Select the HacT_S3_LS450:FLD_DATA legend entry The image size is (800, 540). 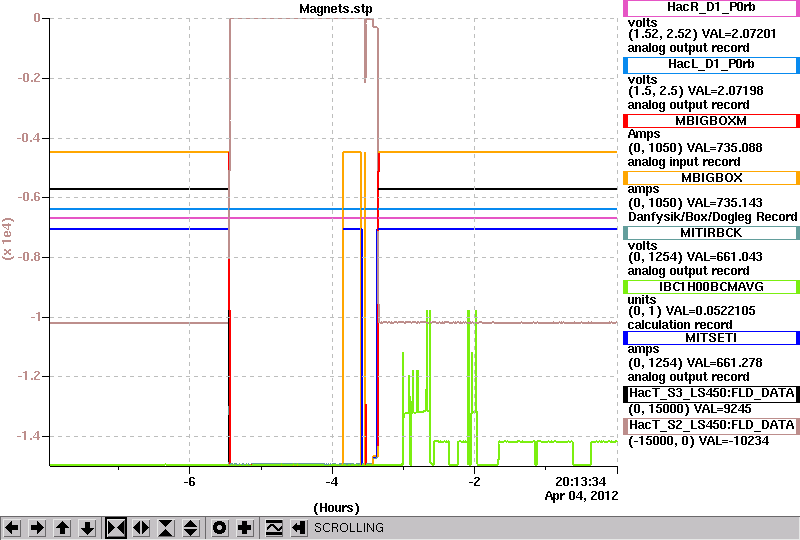tap(711, 394)
